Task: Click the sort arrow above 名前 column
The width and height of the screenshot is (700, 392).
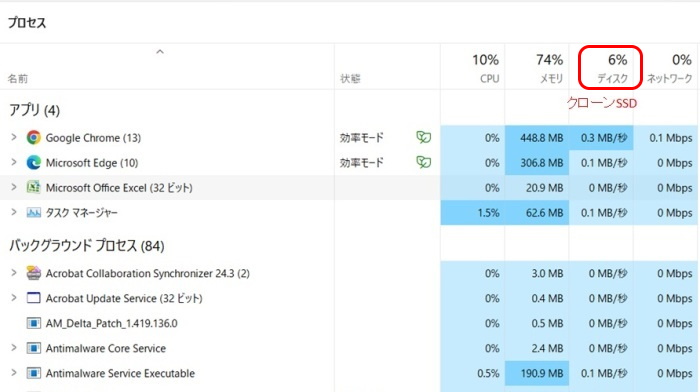Action: pos(160,52)
